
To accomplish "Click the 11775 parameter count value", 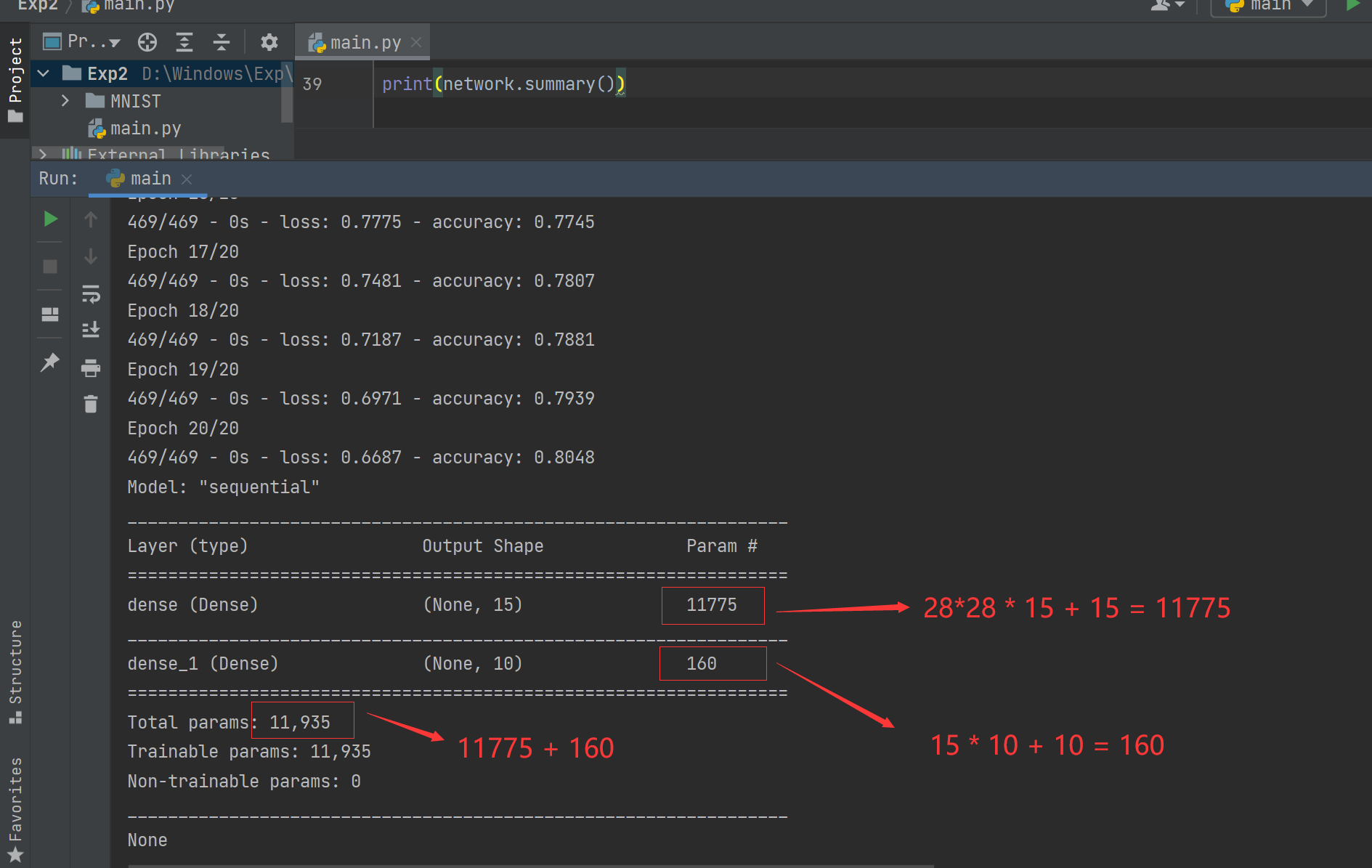I will [x=712, y=605].
